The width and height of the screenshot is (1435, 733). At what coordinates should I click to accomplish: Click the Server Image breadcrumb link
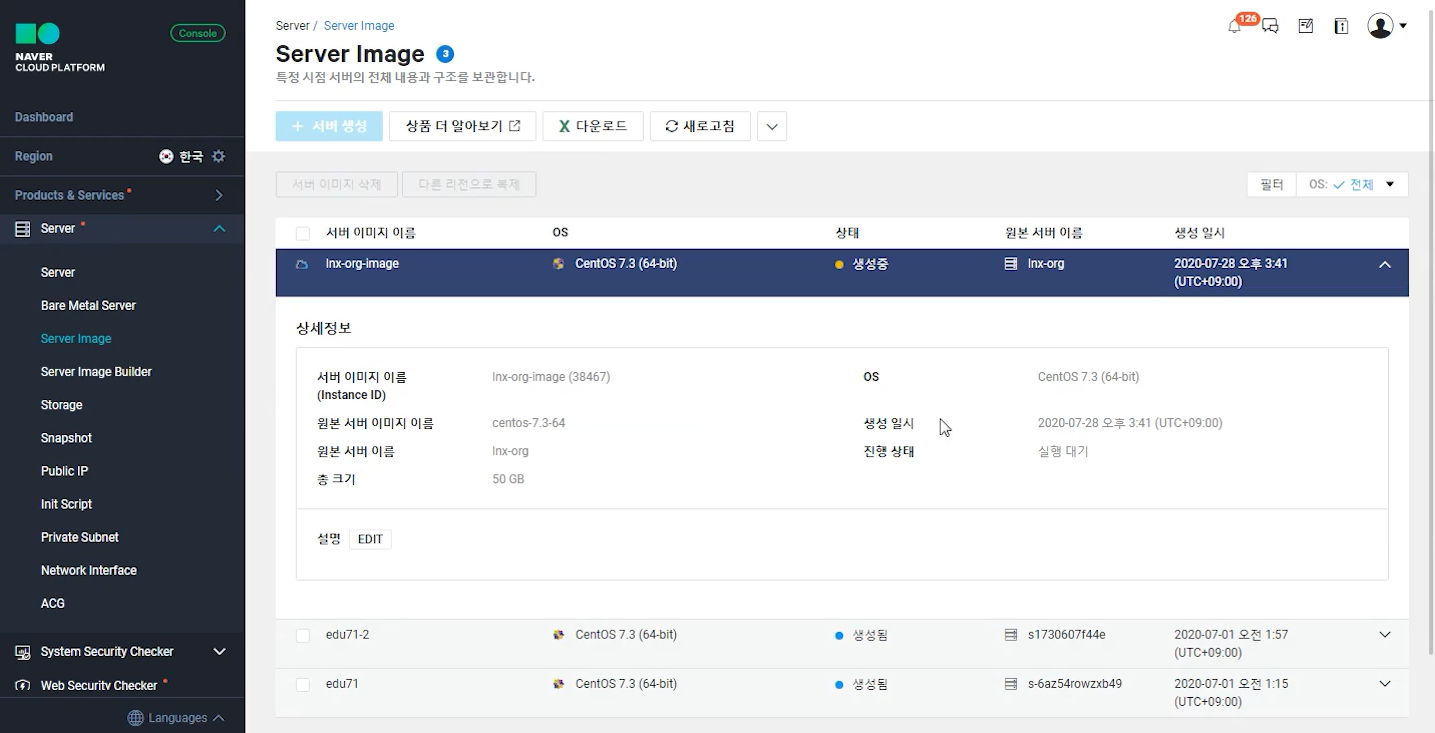(359, 26)
